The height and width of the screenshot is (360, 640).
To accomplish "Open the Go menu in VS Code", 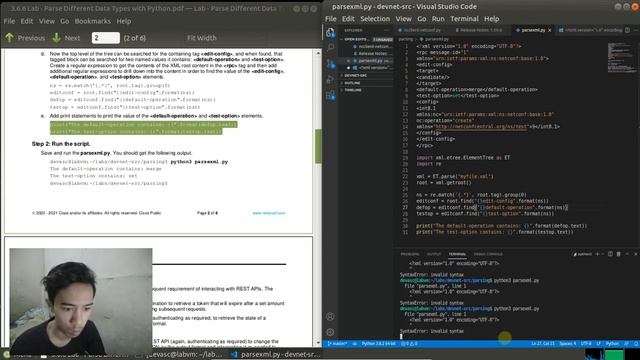I will pos(422,19).
